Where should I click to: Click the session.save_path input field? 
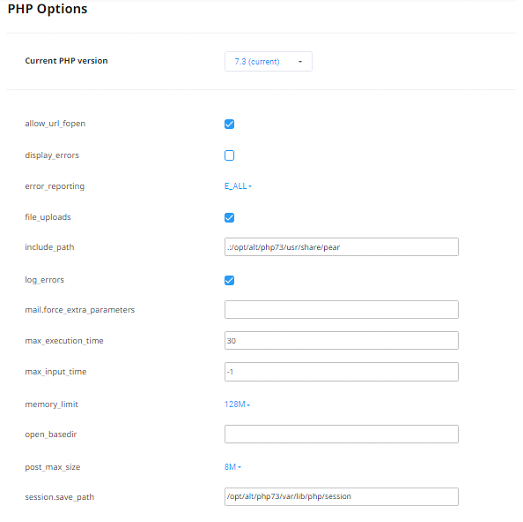pos(342,497)
